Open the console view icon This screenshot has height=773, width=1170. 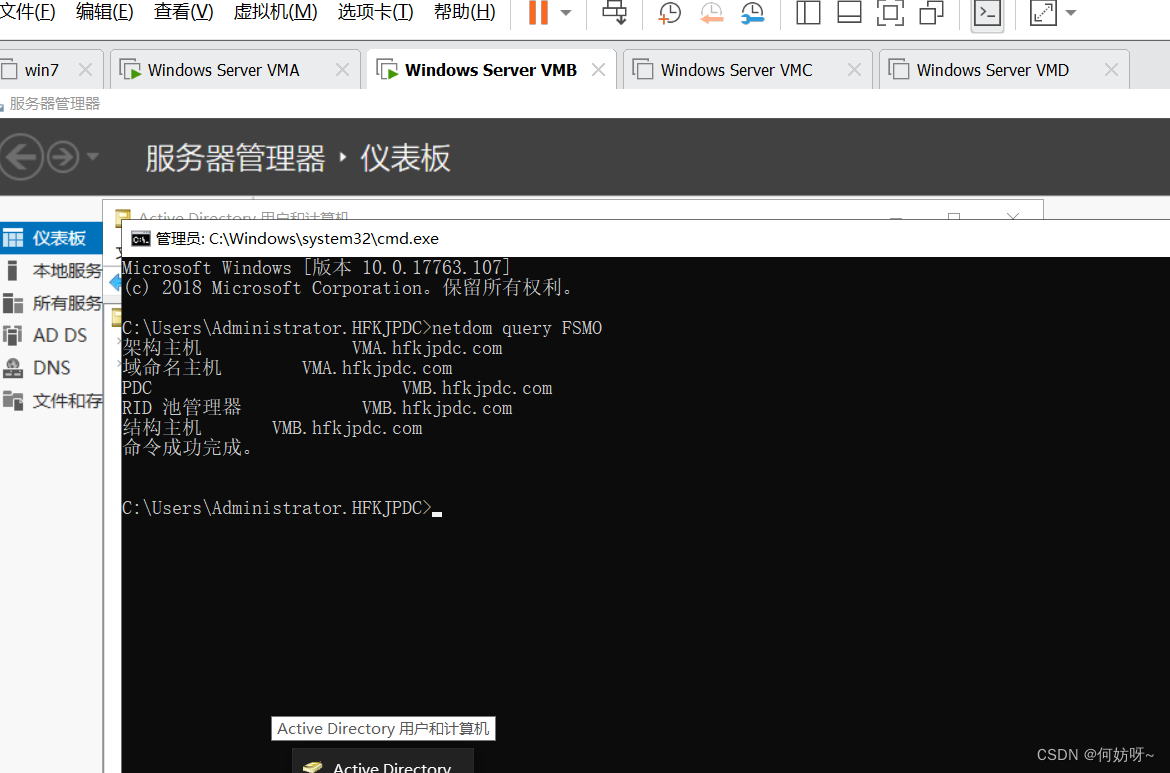pyautogui.click(x=987, y=13)
